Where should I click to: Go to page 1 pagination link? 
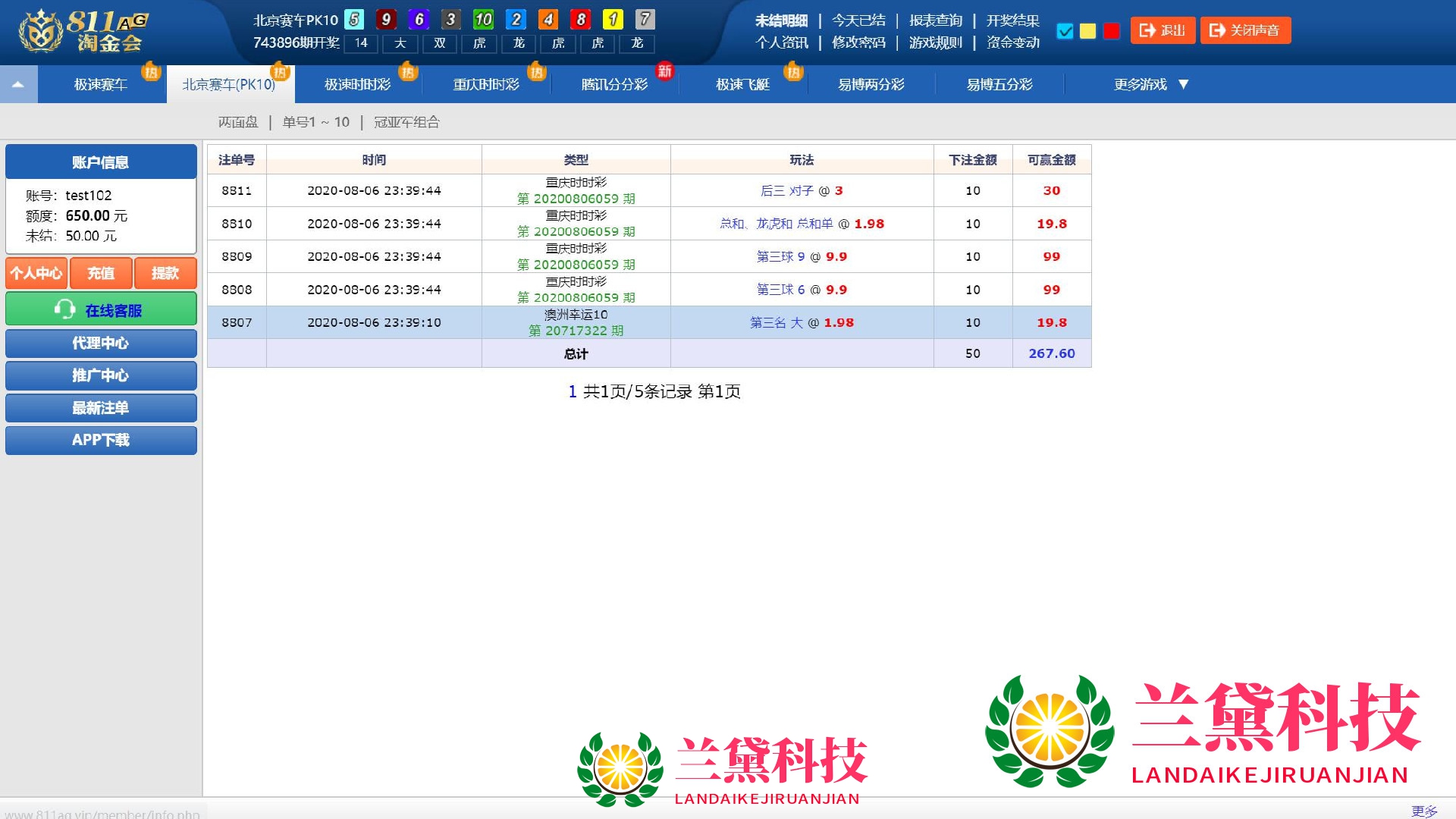click(x=572, y=391)
